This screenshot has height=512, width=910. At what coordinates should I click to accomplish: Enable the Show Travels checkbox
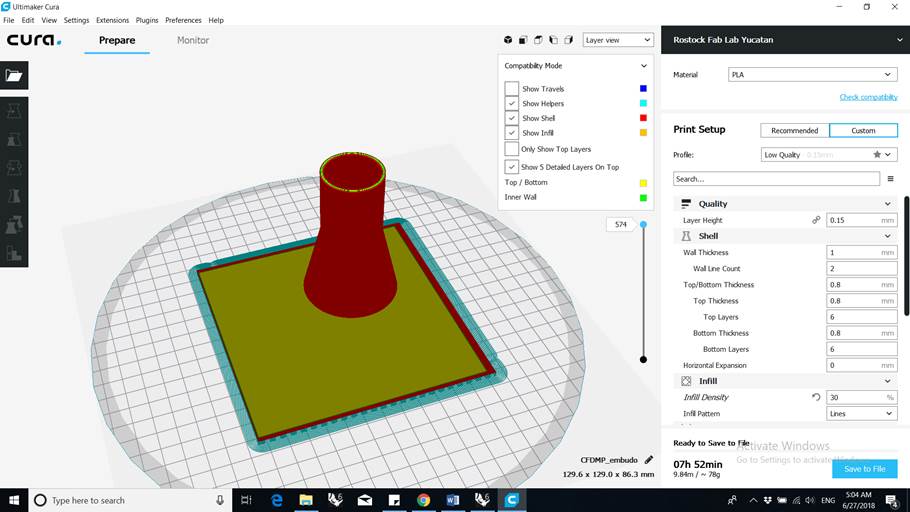511,88
